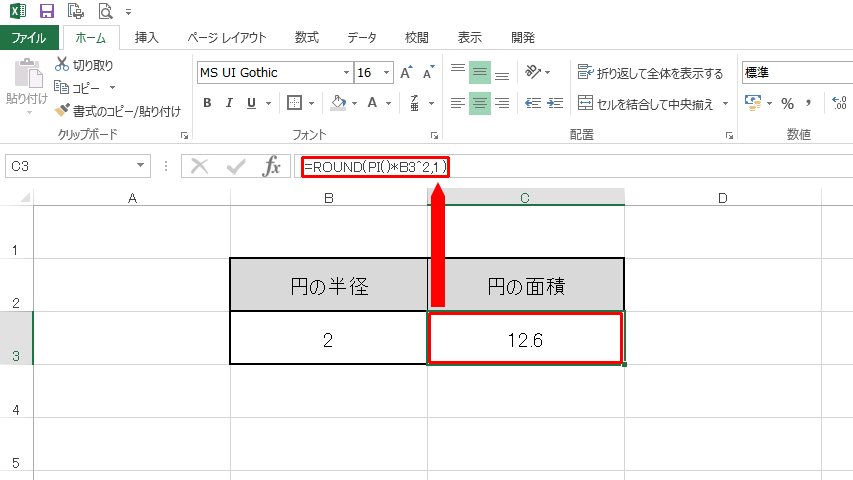This screenshot has width=853, height=480.
Task: Expand the fill color dropdown arrow
Action: (355, 103)
